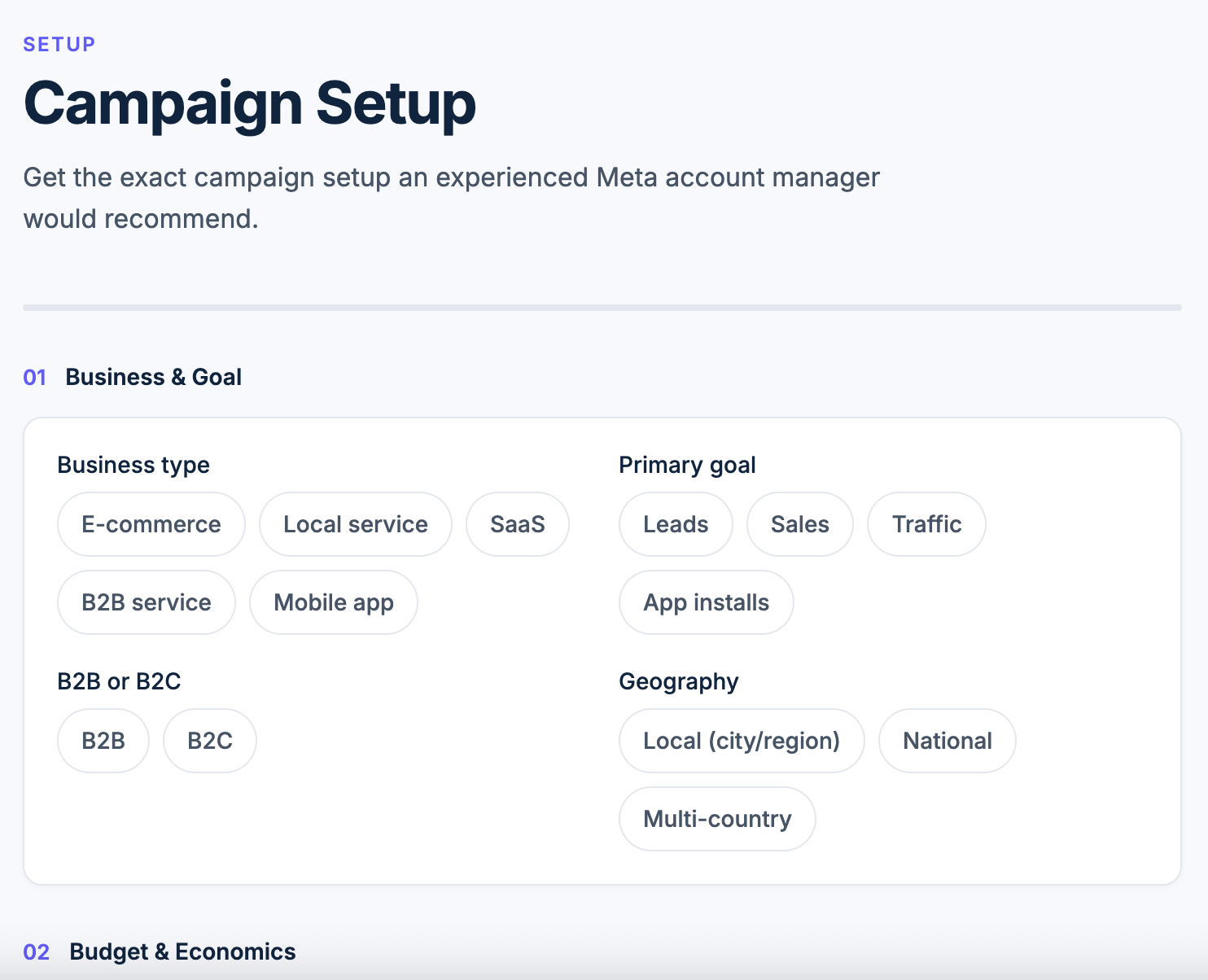Choose Local service business type
The image size is (1208, 980).
[355, 524]
